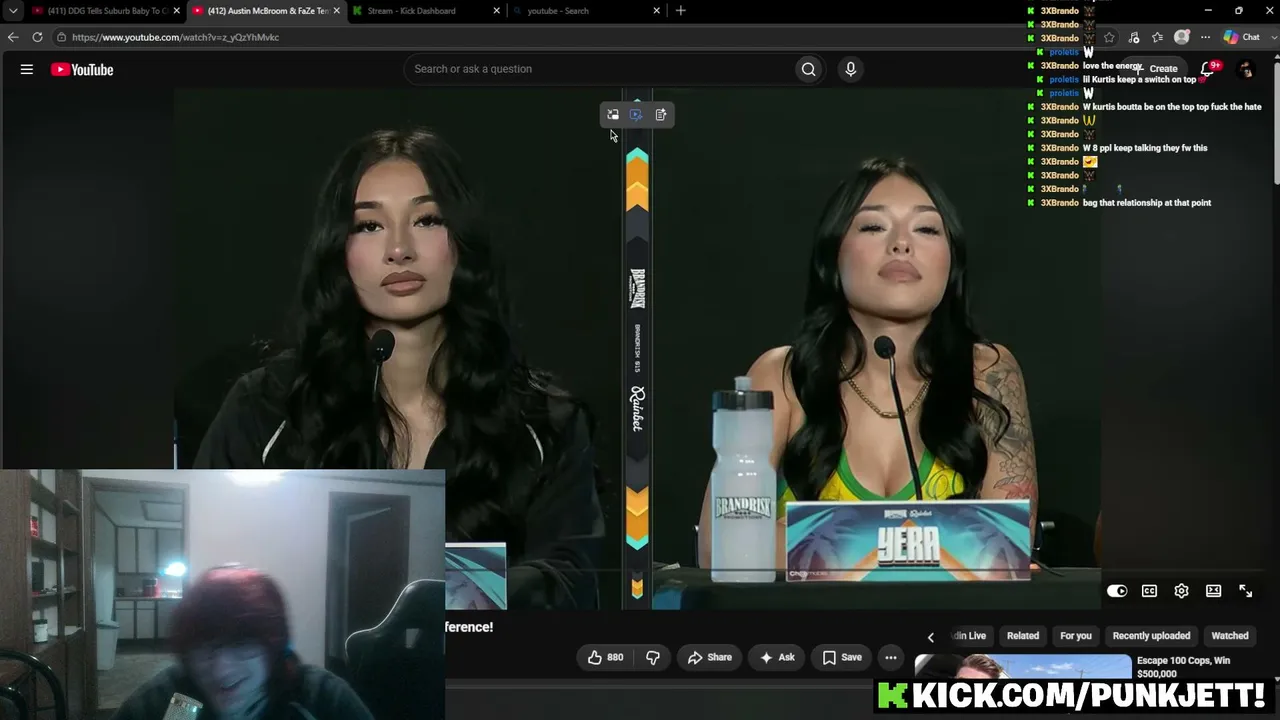
Task: Click the Ask button
Action: pos(777,657)
